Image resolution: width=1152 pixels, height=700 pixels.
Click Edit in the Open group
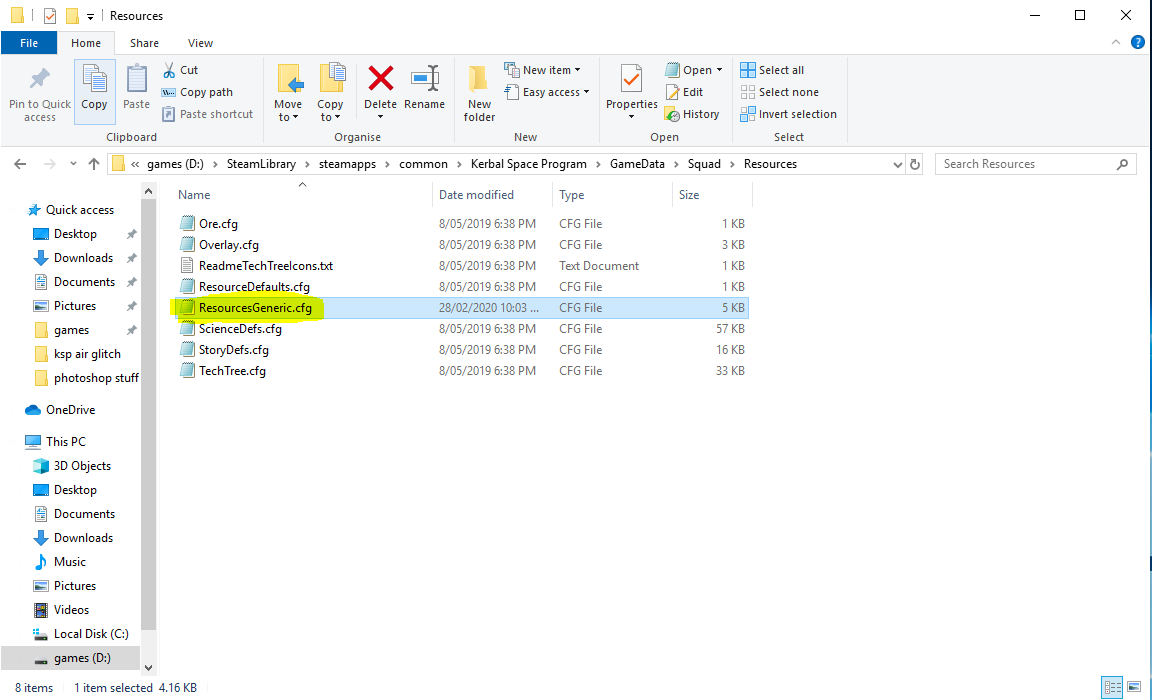pyautogui.click(x=684, y=92)
